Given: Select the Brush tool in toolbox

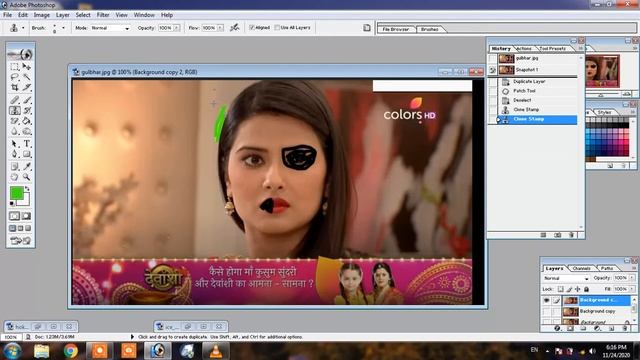Looking at the screenshot, I should [x=27, y=100].
